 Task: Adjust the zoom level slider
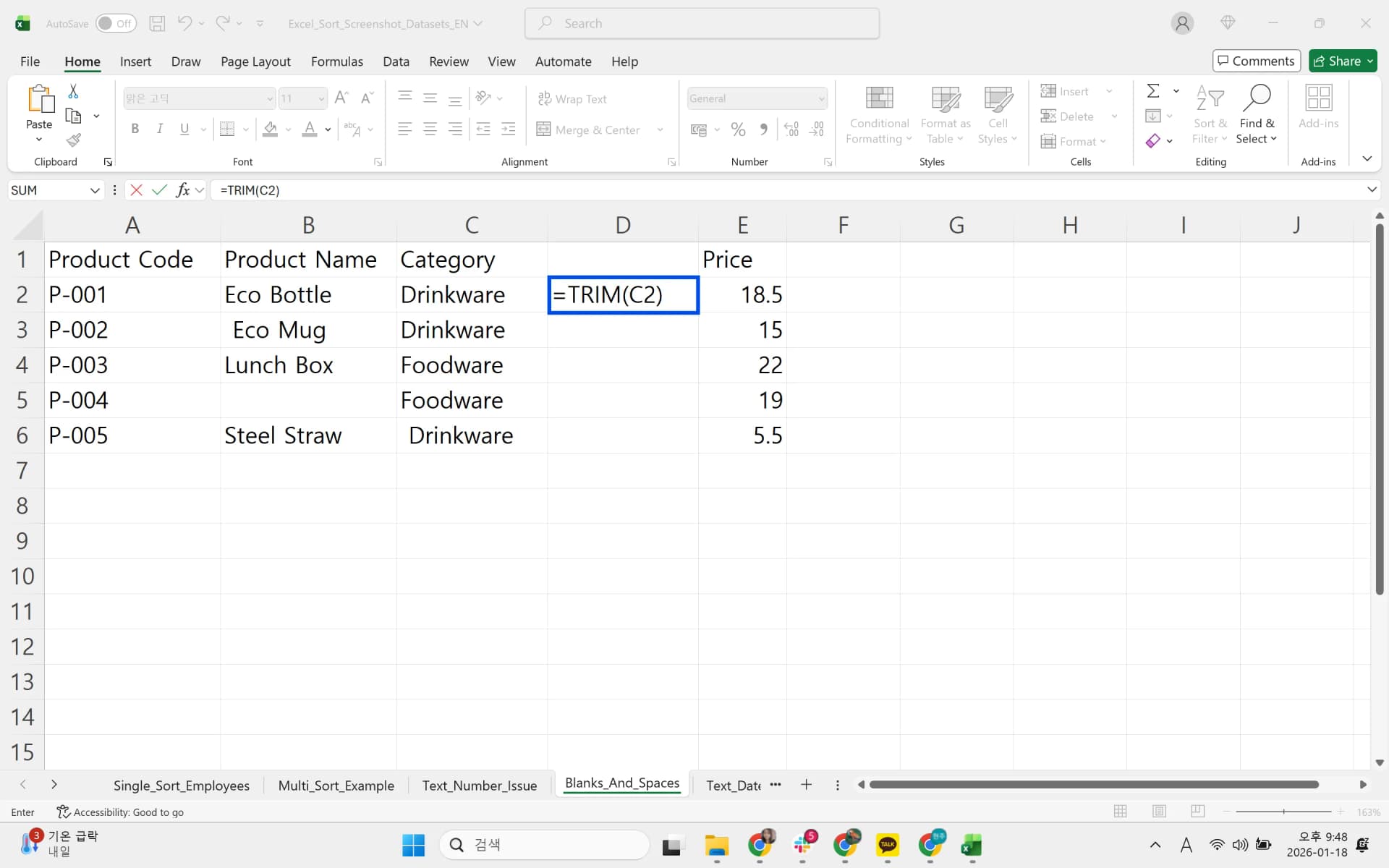coord(1283,812)
